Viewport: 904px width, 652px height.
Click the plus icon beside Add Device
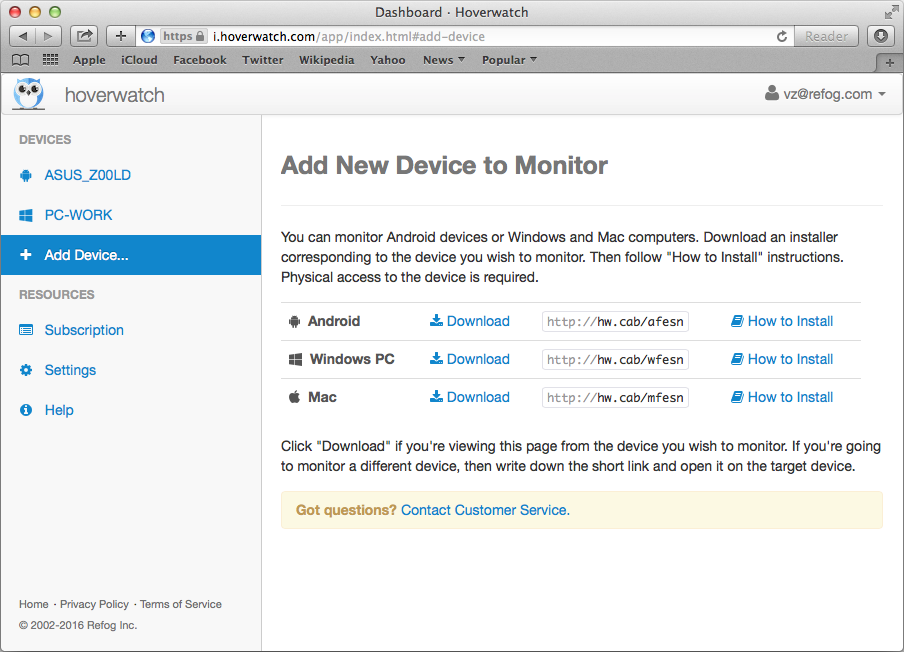click(x=26, y=255)
